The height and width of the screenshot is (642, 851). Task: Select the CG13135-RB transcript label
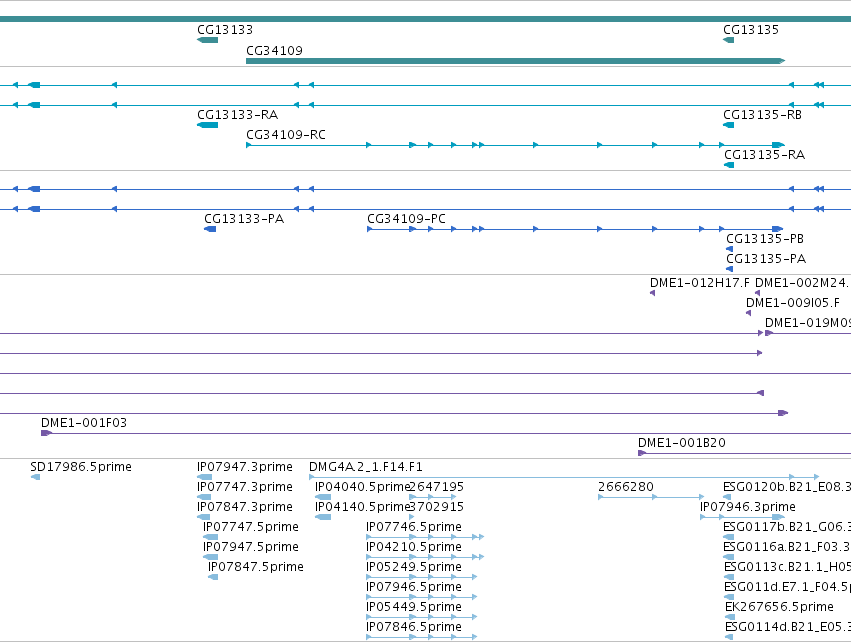click(762, 115)
